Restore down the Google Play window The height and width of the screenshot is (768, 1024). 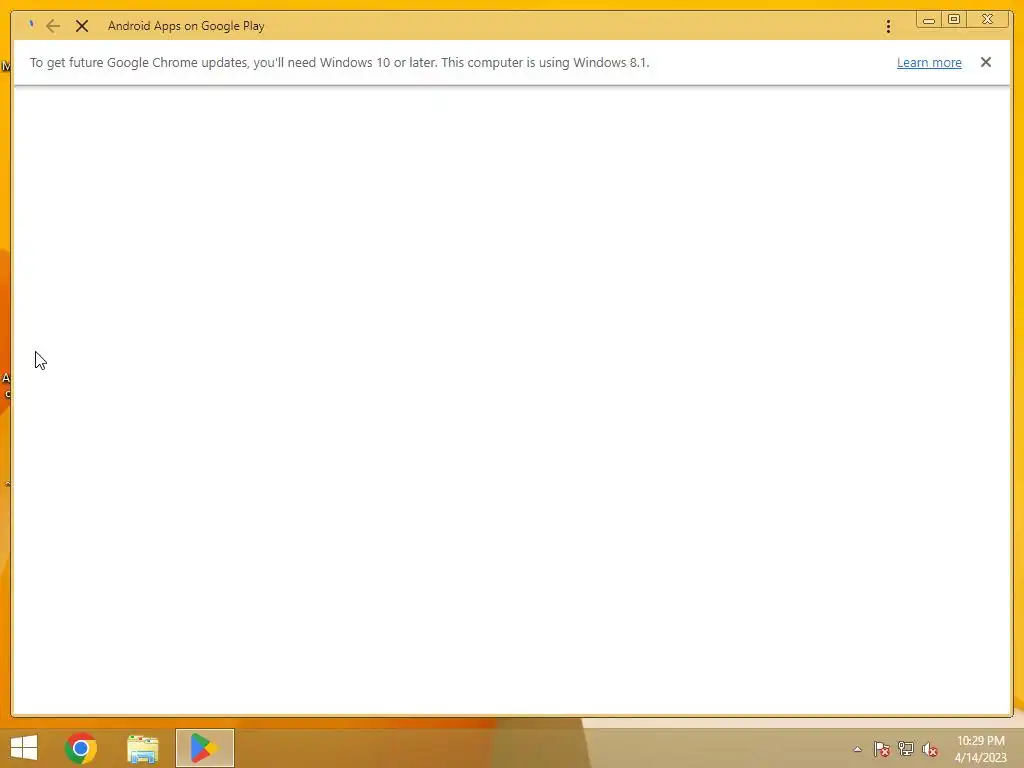pyautogui.click(x=953, y=20)
